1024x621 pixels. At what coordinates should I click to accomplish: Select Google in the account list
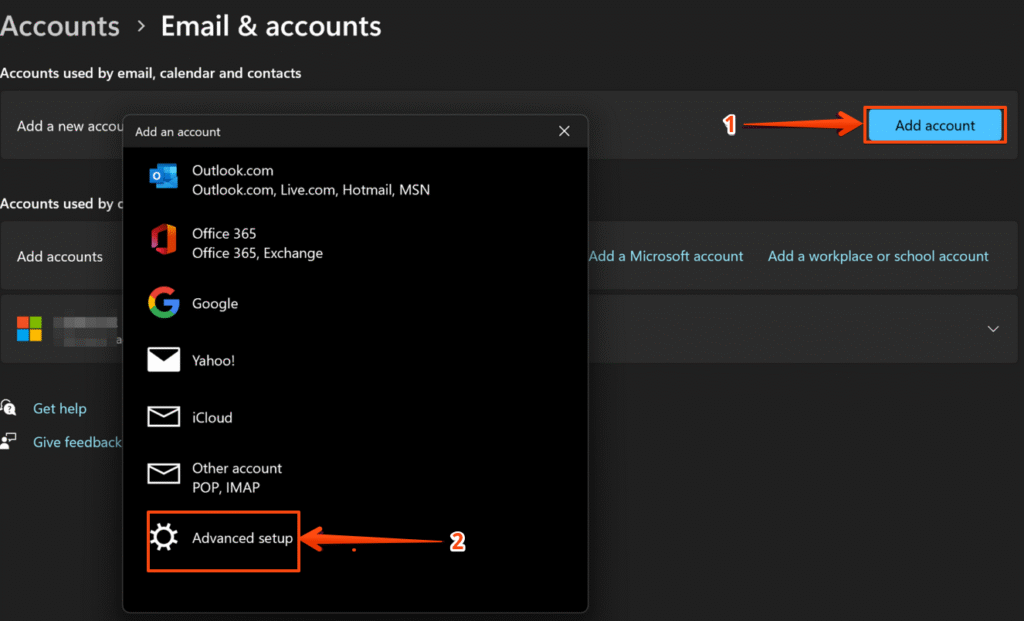click(355, 303)
